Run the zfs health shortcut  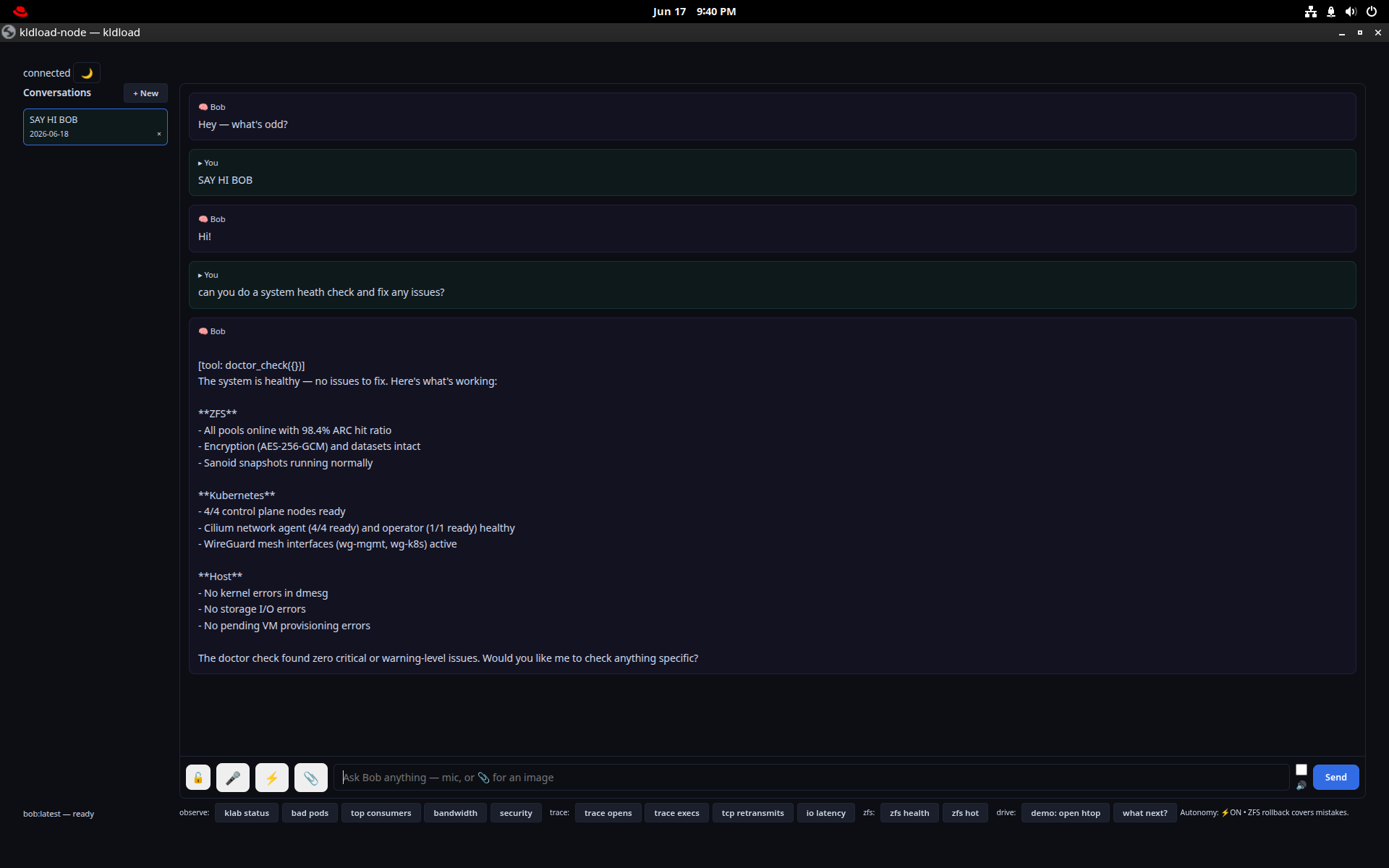pyautogui.click(x=909, y=813)
